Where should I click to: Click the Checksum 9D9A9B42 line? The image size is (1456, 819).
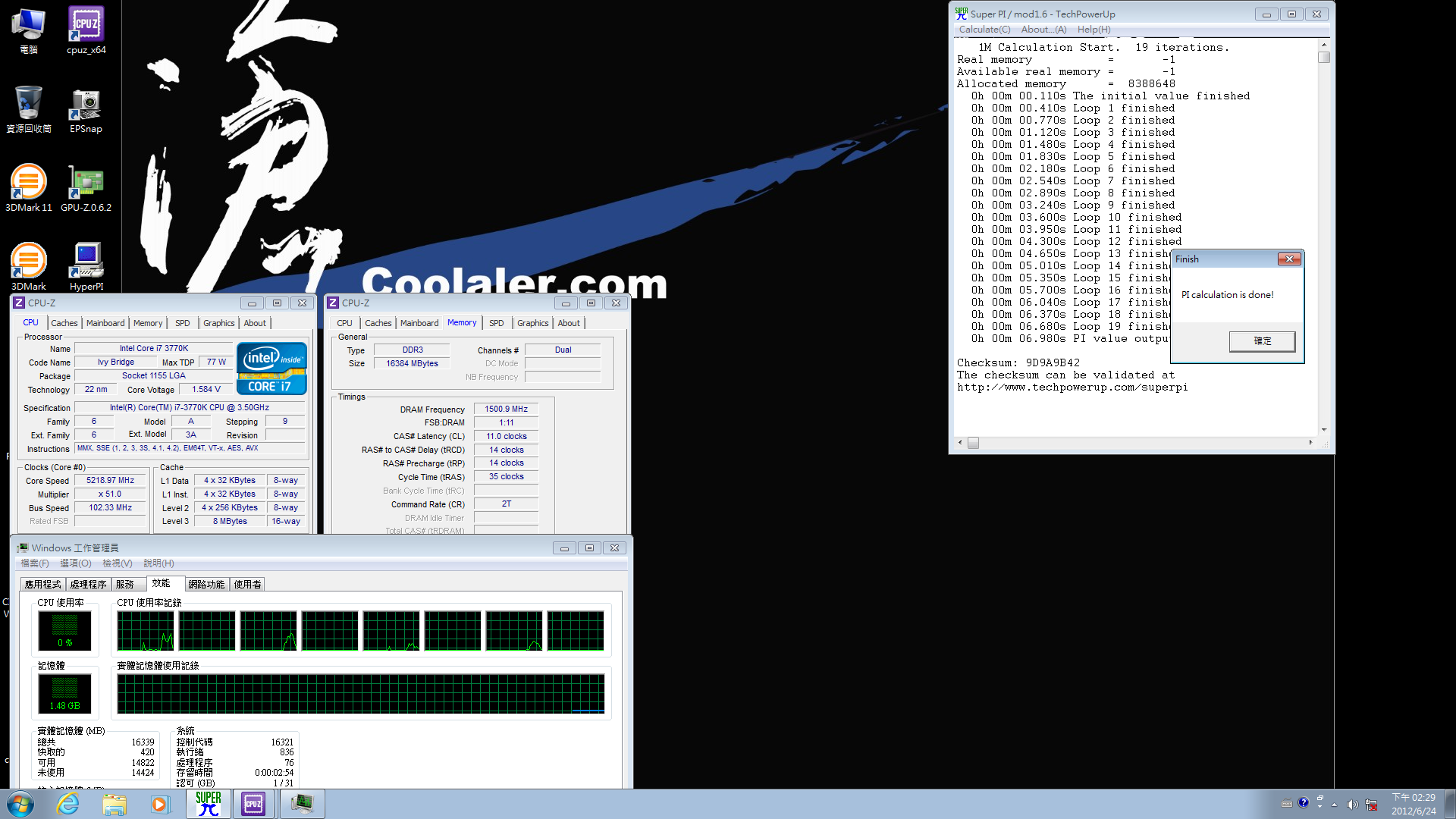1018,363
